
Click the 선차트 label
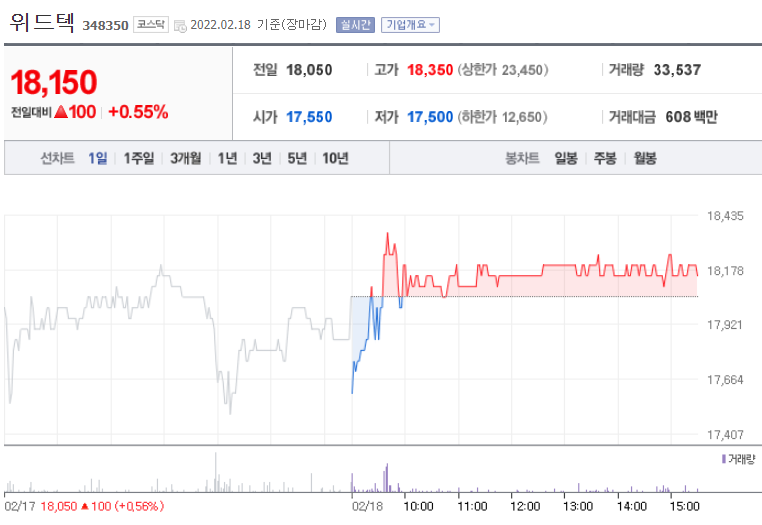(x=57, y=158)
